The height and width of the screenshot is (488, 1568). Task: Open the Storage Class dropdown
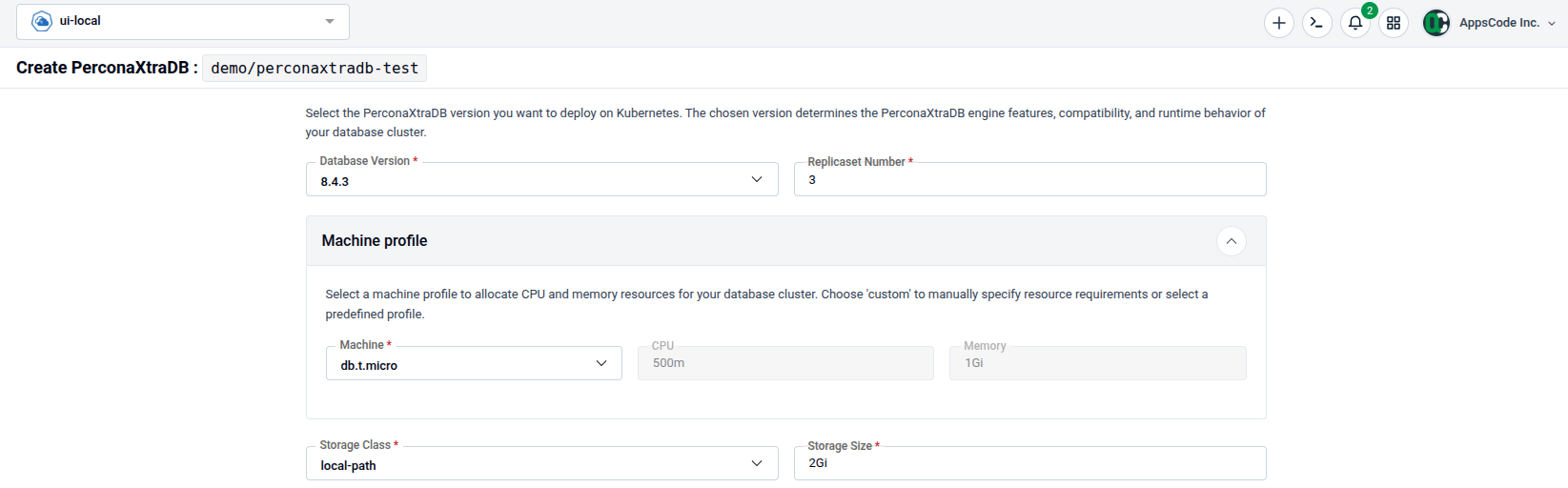(x=542, y=463)
